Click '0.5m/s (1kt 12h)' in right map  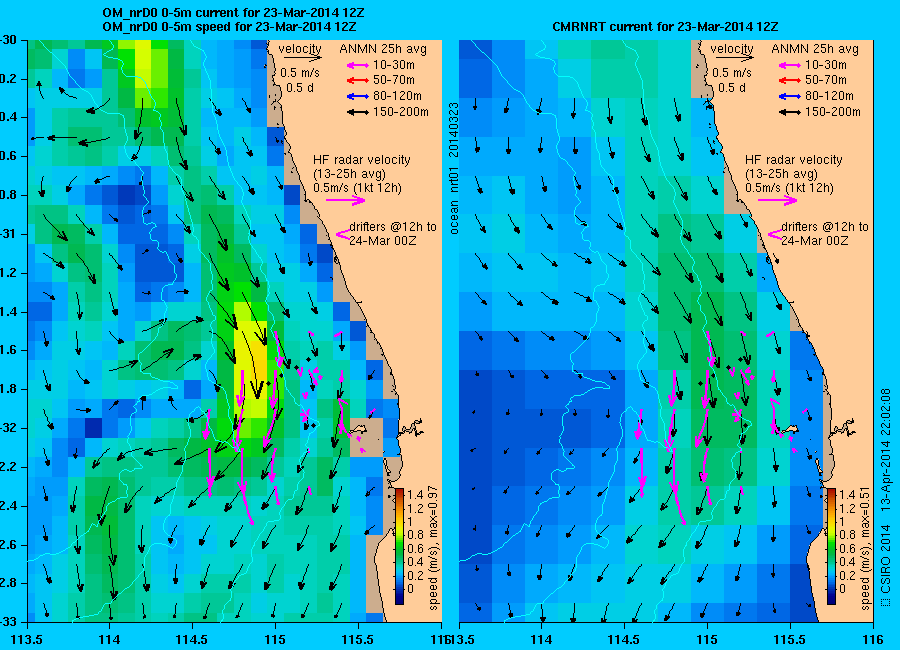(x=790, y=188)
